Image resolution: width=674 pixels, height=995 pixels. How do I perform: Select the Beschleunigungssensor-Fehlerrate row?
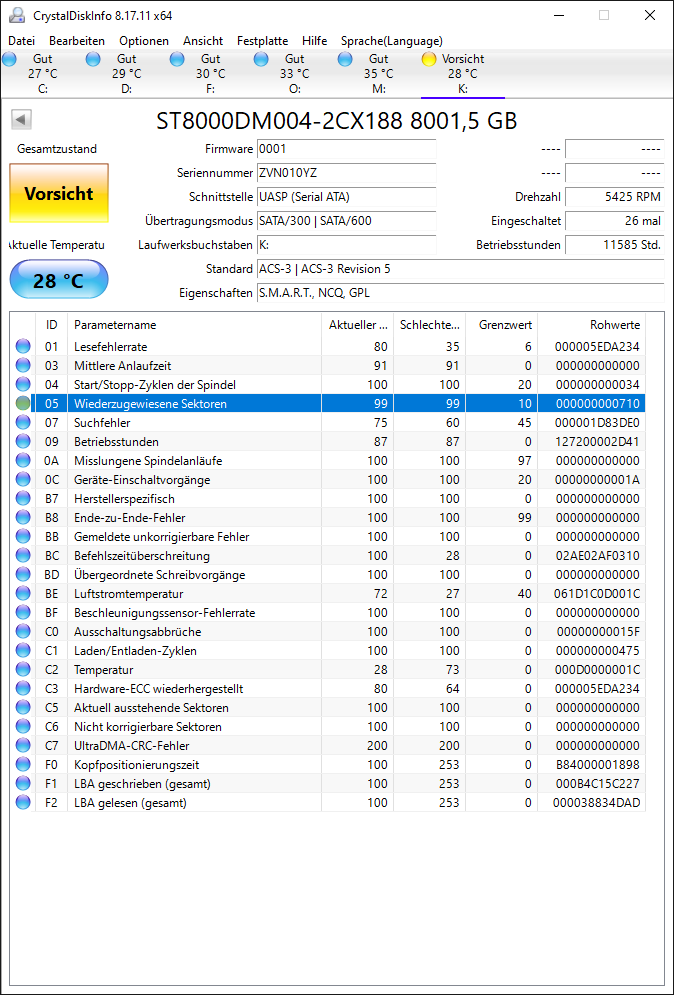tap(329, 612)
